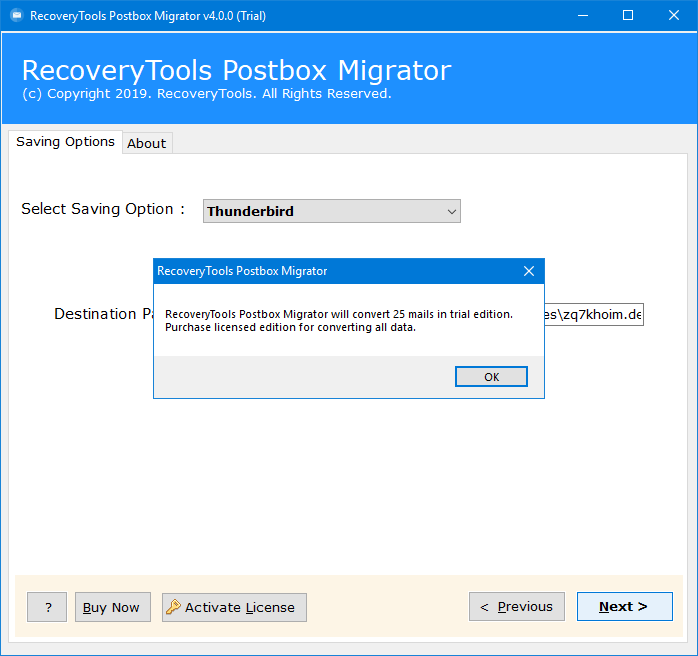Close the Postbox Migrator main window
Screen dimensions: 698x656
click(x=674, y=16)
